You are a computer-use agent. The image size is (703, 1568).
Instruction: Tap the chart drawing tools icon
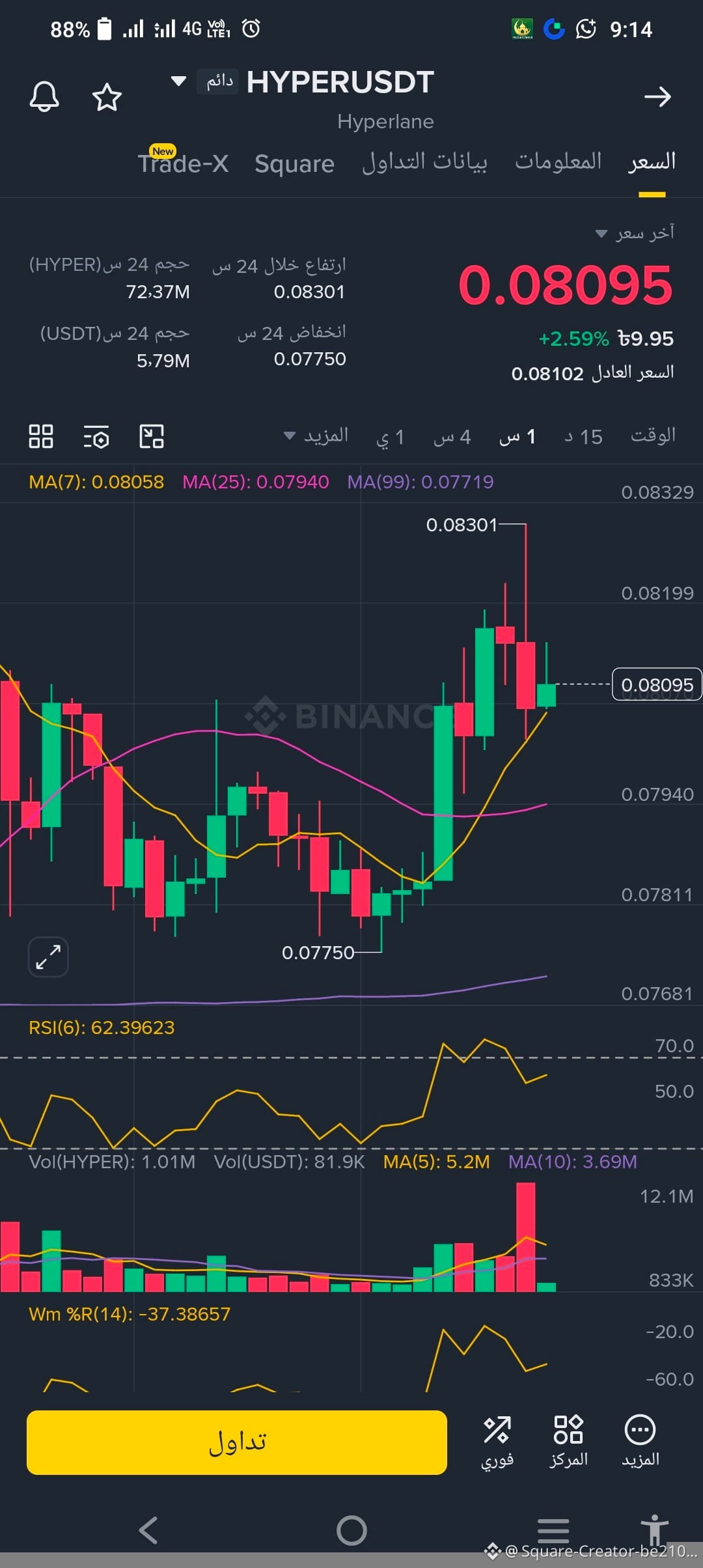[152, 436]
